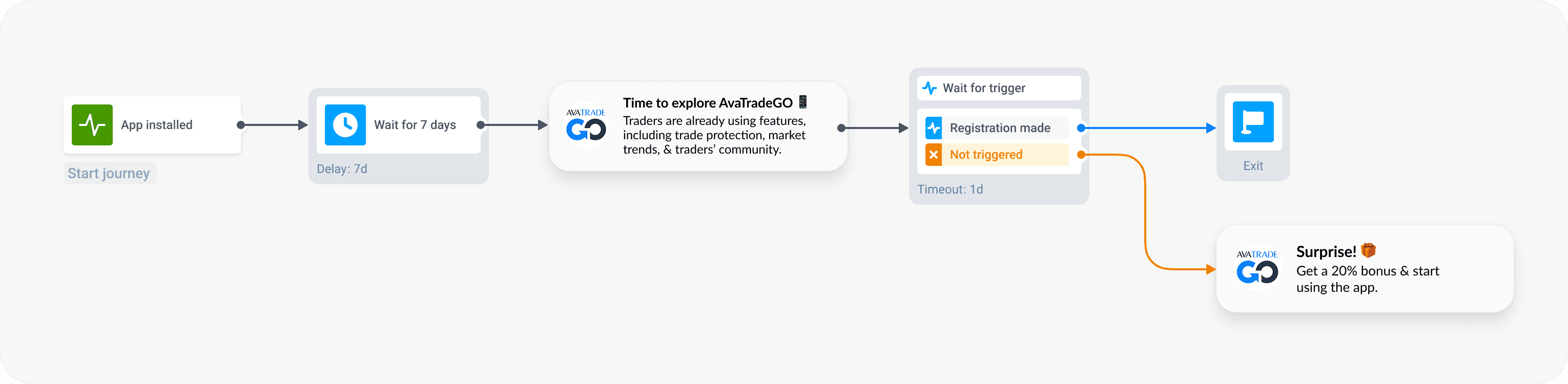Click the green App installed trigger icon

(92, 125)
